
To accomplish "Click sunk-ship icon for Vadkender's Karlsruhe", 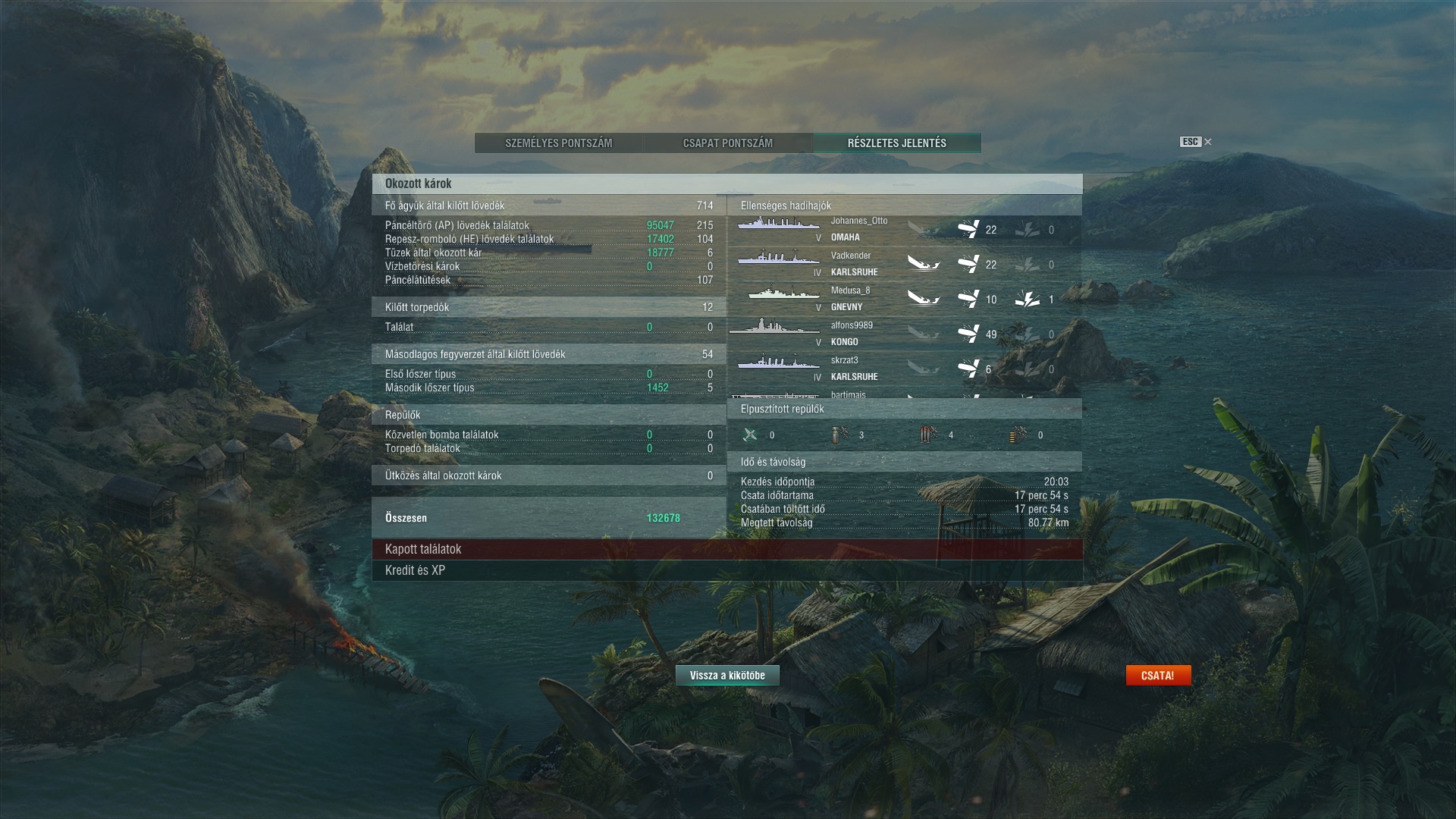I will coord(924,264).
